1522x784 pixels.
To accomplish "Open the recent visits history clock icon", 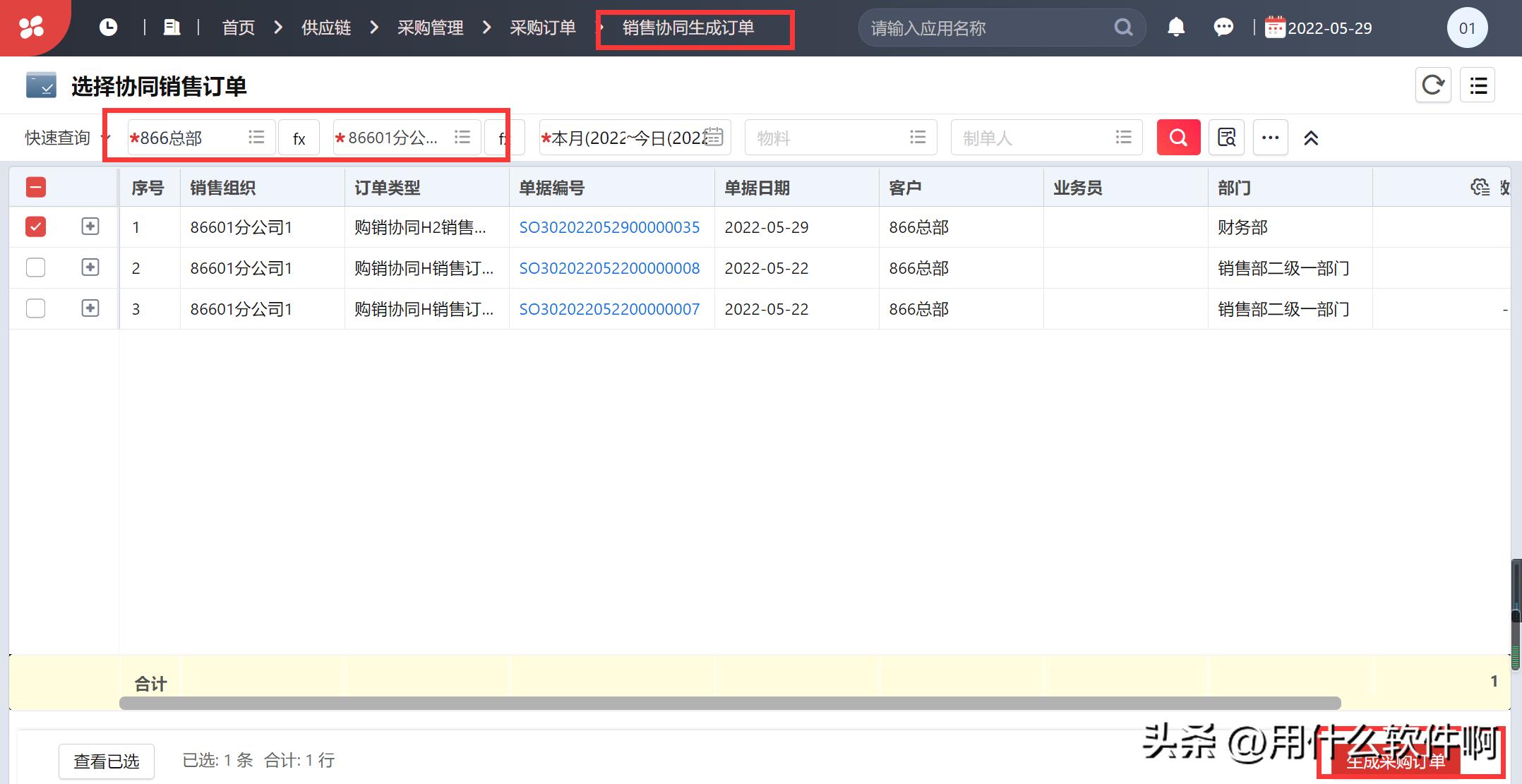I will 108,26.
